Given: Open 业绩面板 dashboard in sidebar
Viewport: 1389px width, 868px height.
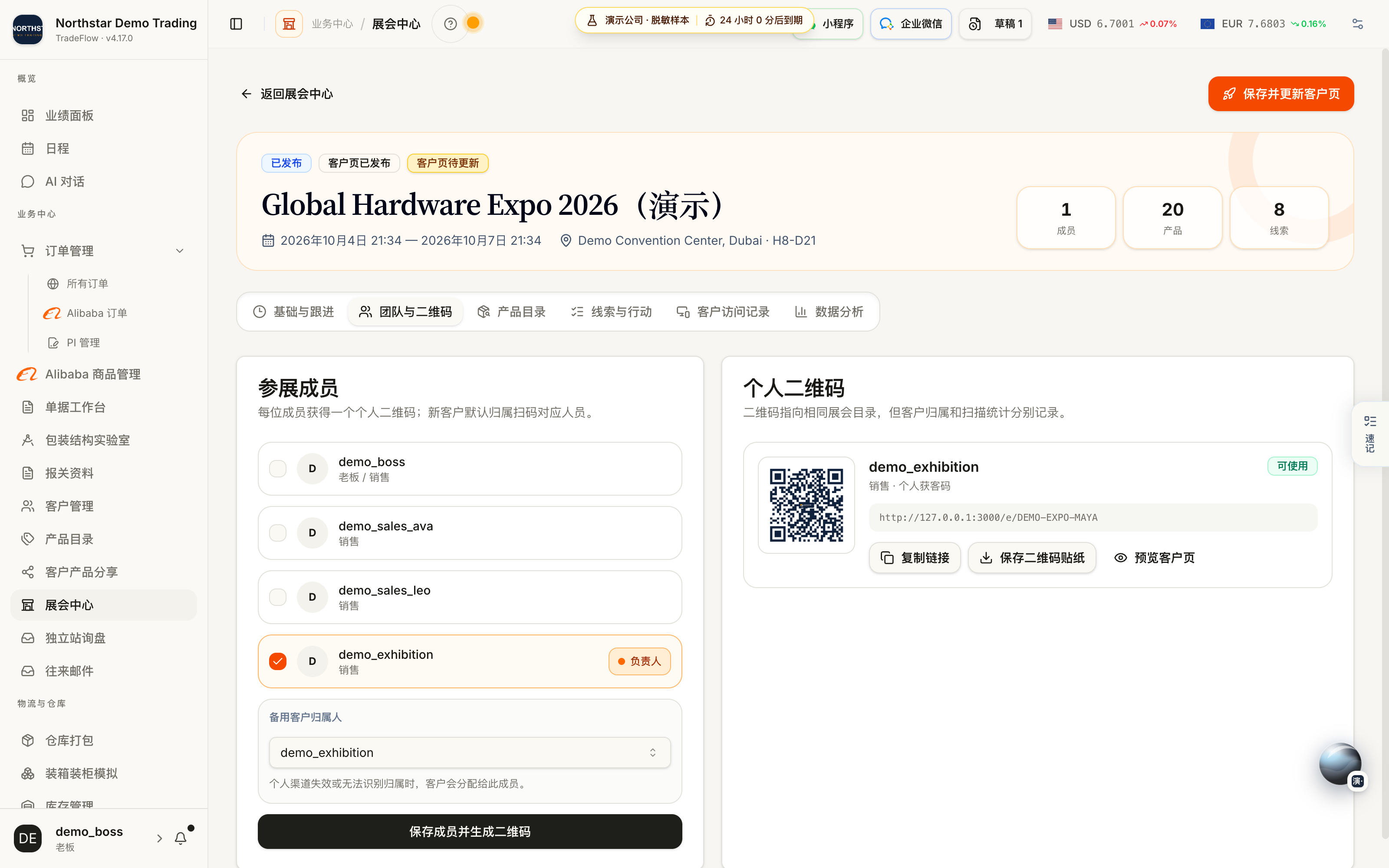Looking at the screenshot, I should tap(103, 115).
